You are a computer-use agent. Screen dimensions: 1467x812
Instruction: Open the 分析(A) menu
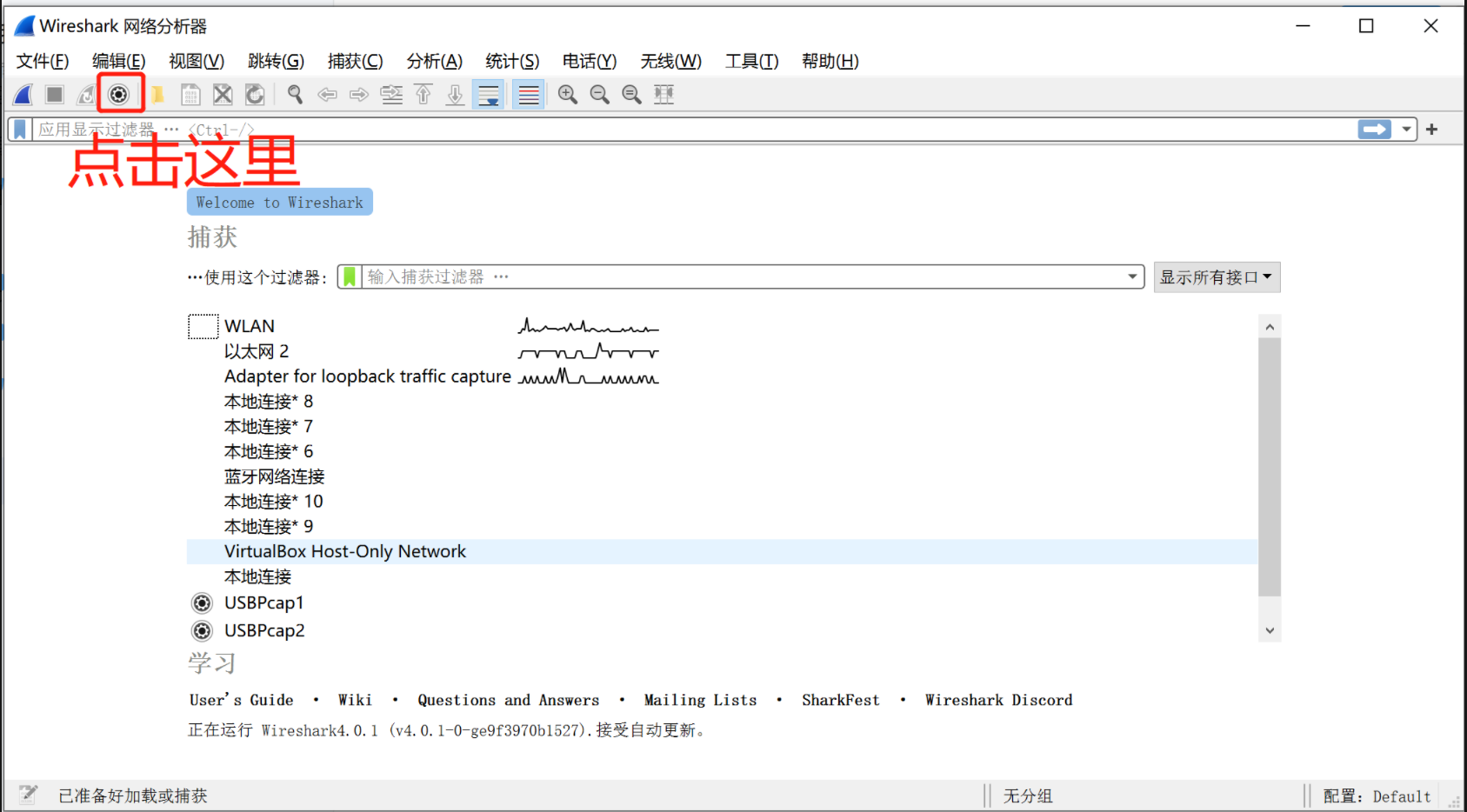click(435, 61)
